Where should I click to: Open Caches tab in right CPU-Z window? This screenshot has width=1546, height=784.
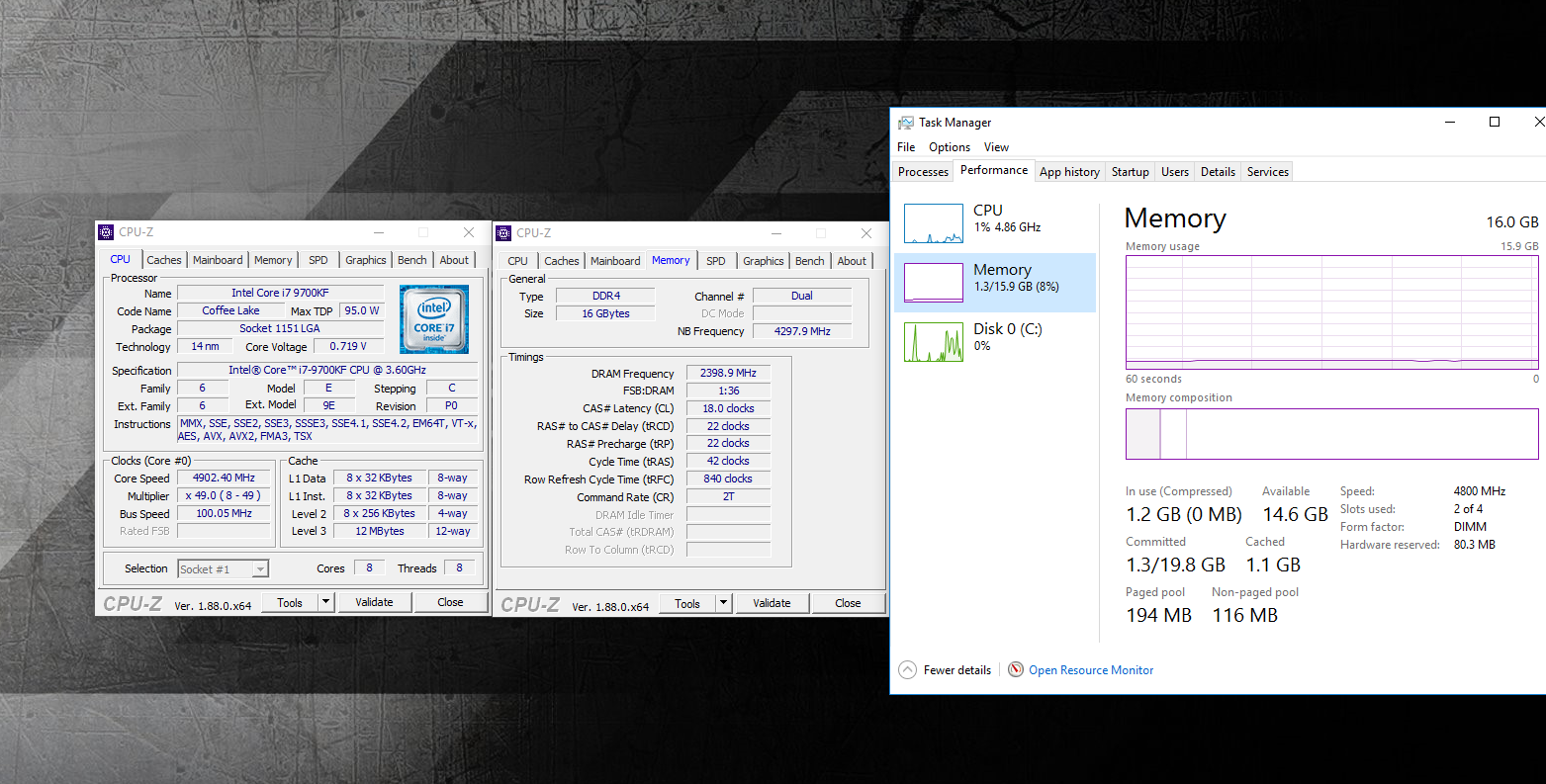tap(562, 261)
